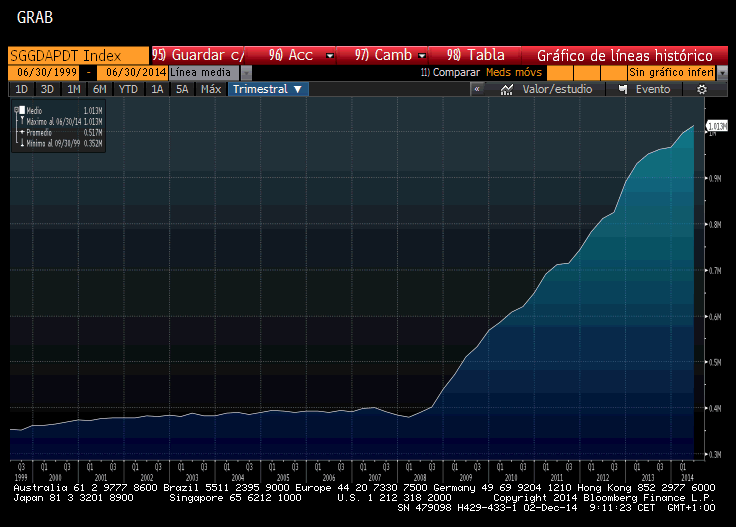
Task: Open the Trimestral periodicity dropdown
Action: tap(268, 89)
